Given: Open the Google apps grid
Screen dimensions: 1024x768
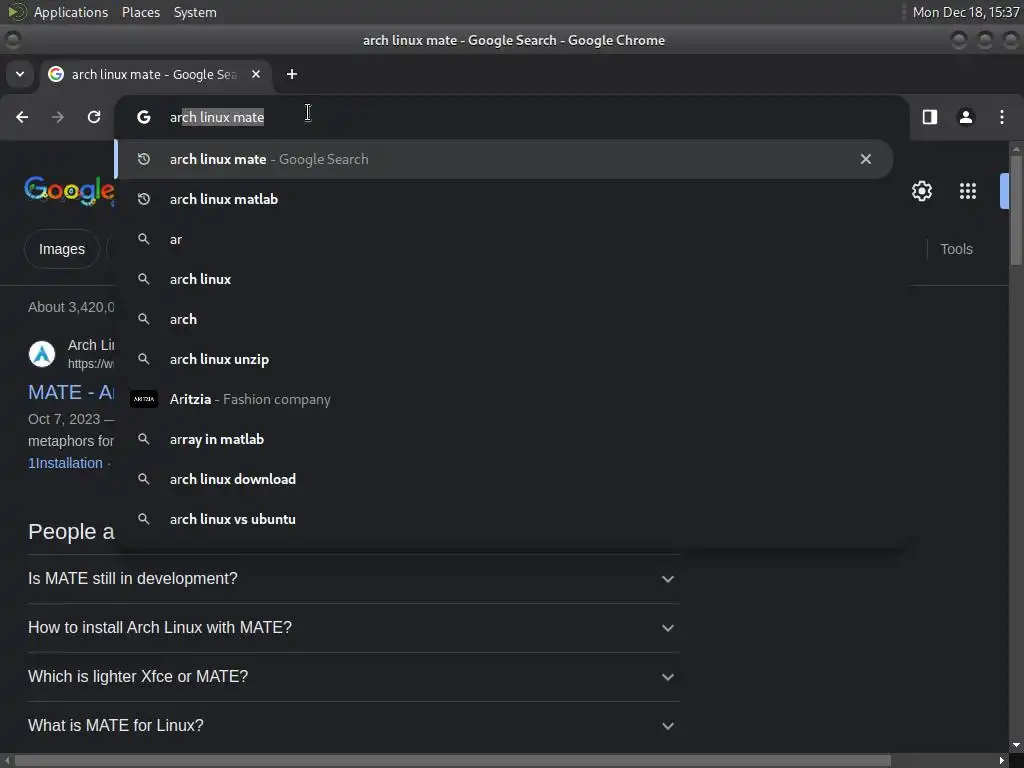Looking at the screenshot, I should coord(967,191).
